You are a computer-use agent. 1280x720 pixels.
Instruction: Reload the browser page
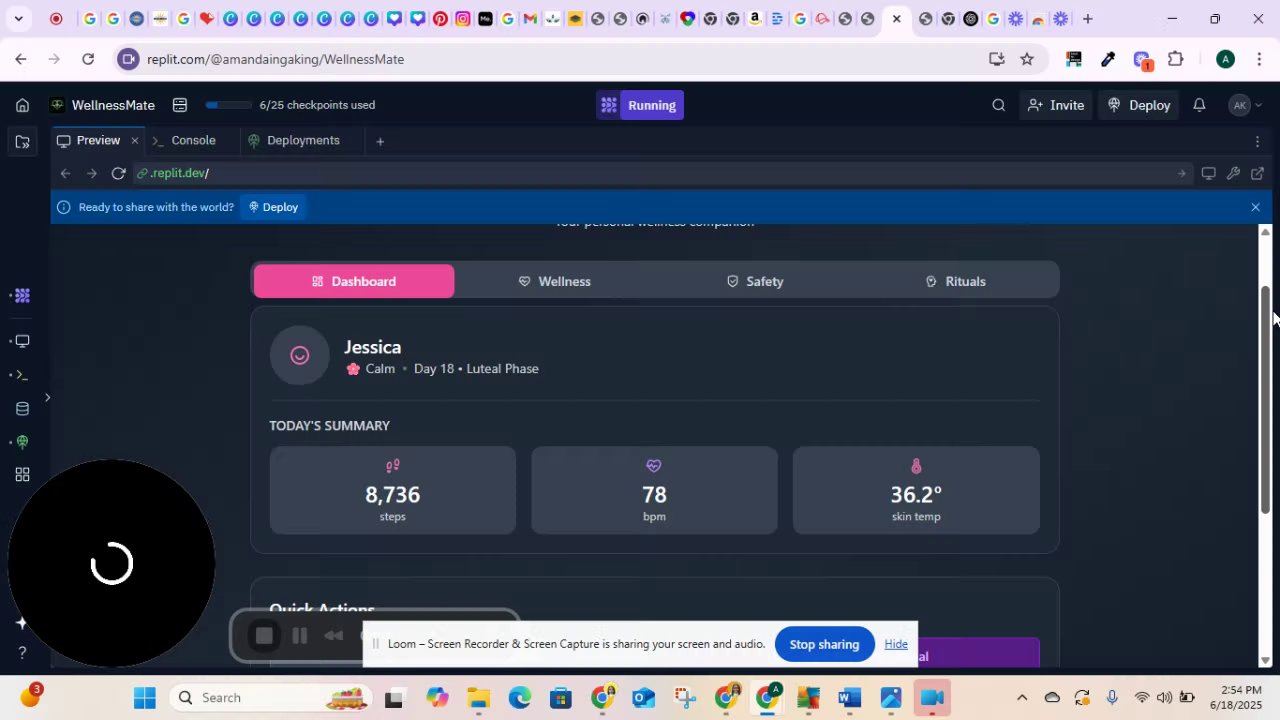point(88,59)
